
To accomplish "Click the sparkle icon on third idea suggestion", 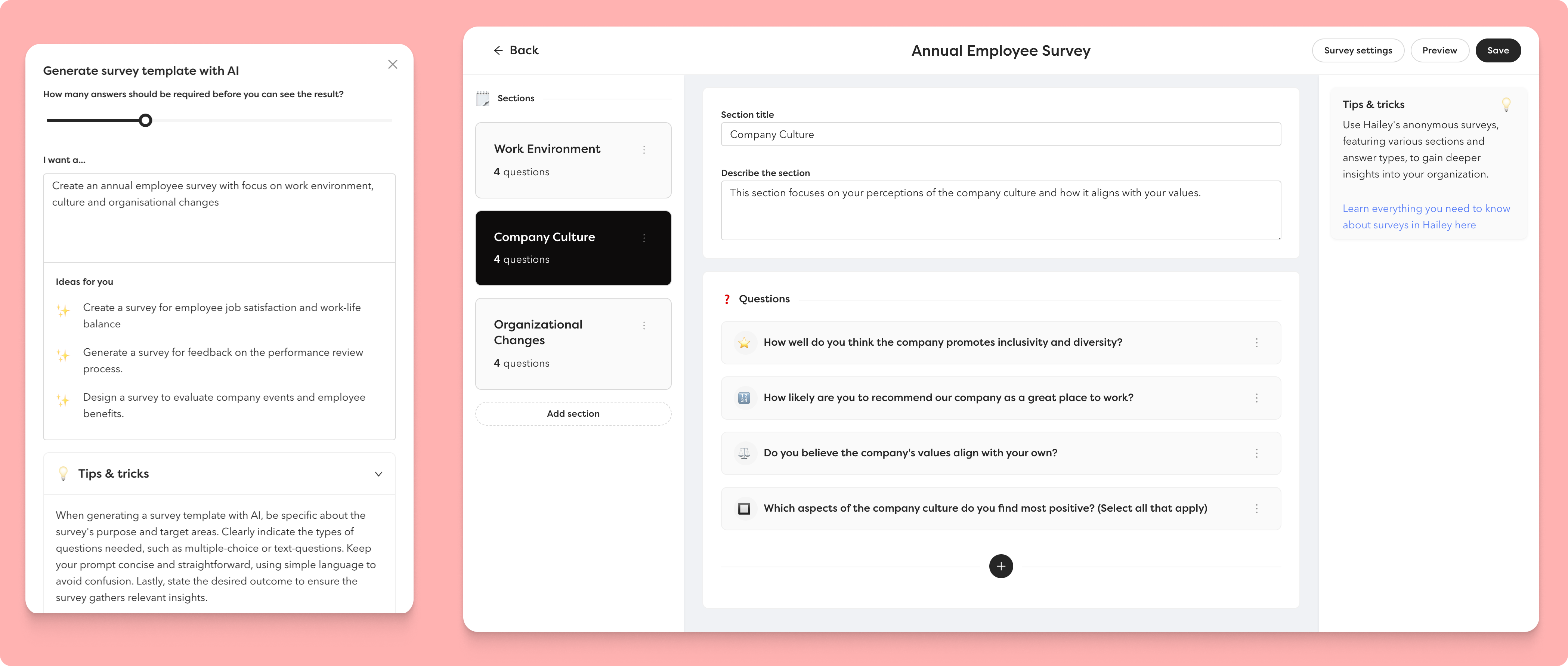I will click(63, 399).
